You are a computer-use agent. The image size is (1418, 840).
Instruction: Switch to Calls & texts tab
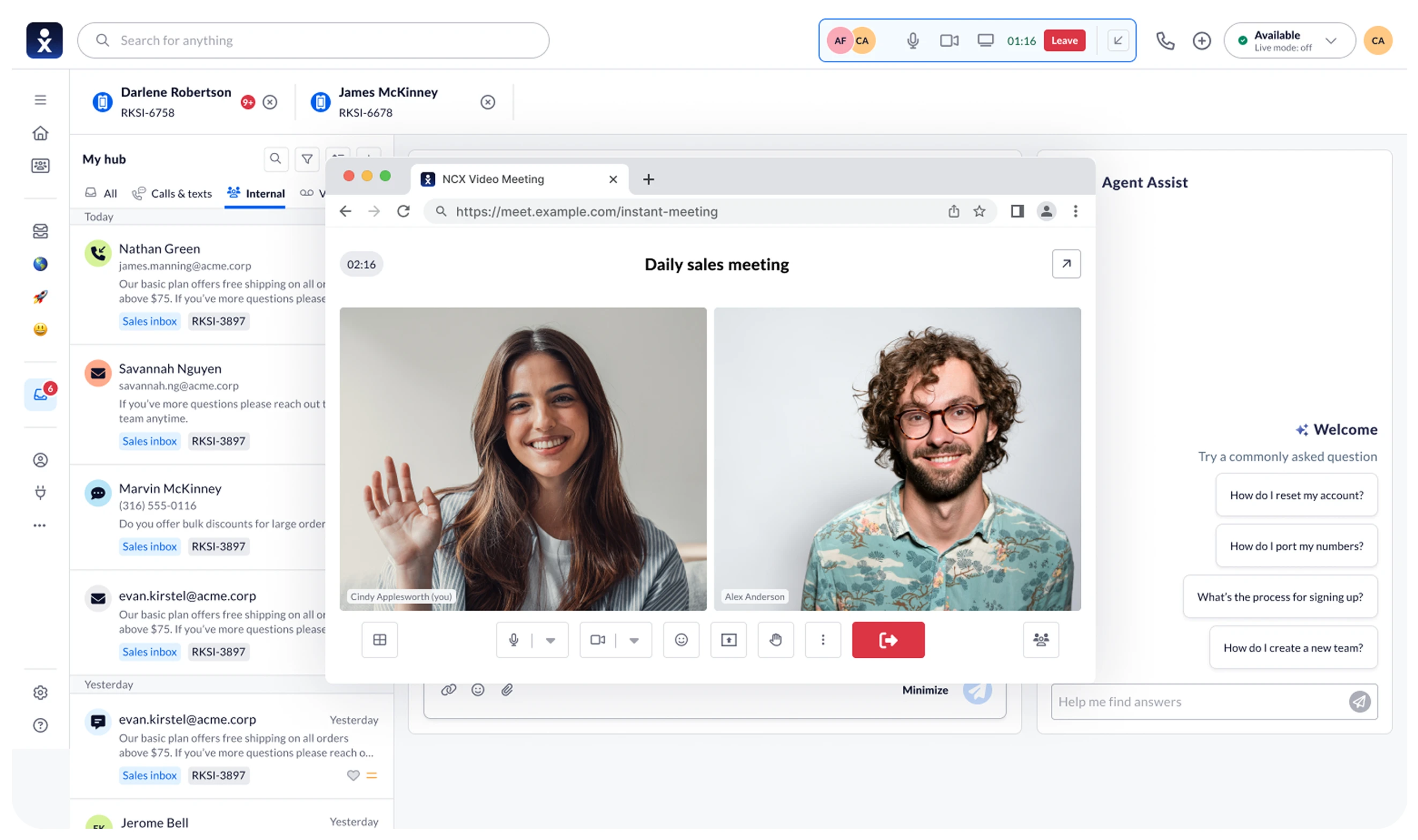(172, 194)
